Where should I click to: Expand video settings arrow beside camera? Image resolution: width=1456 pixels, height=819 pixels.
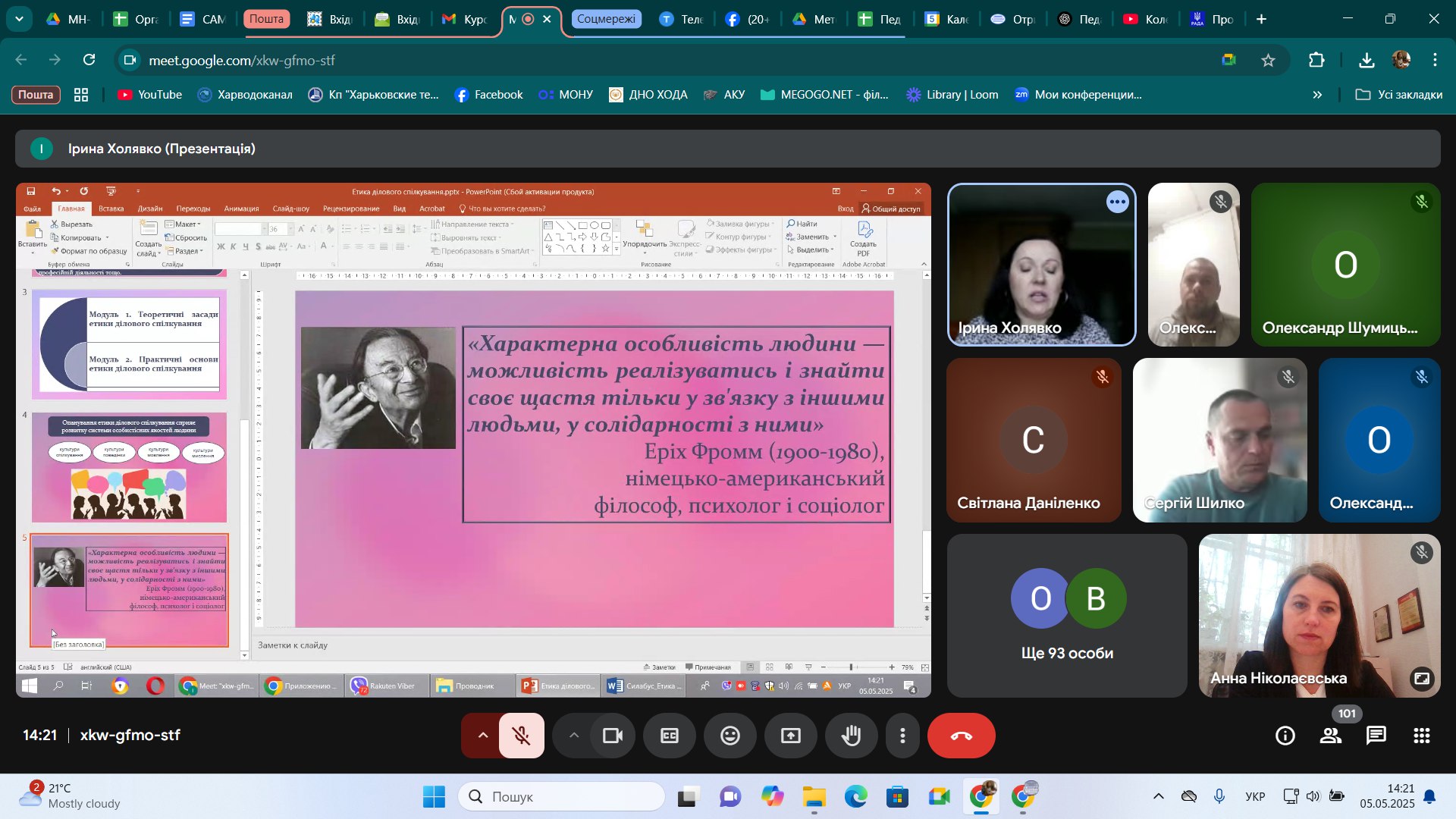tap(574, 736)
